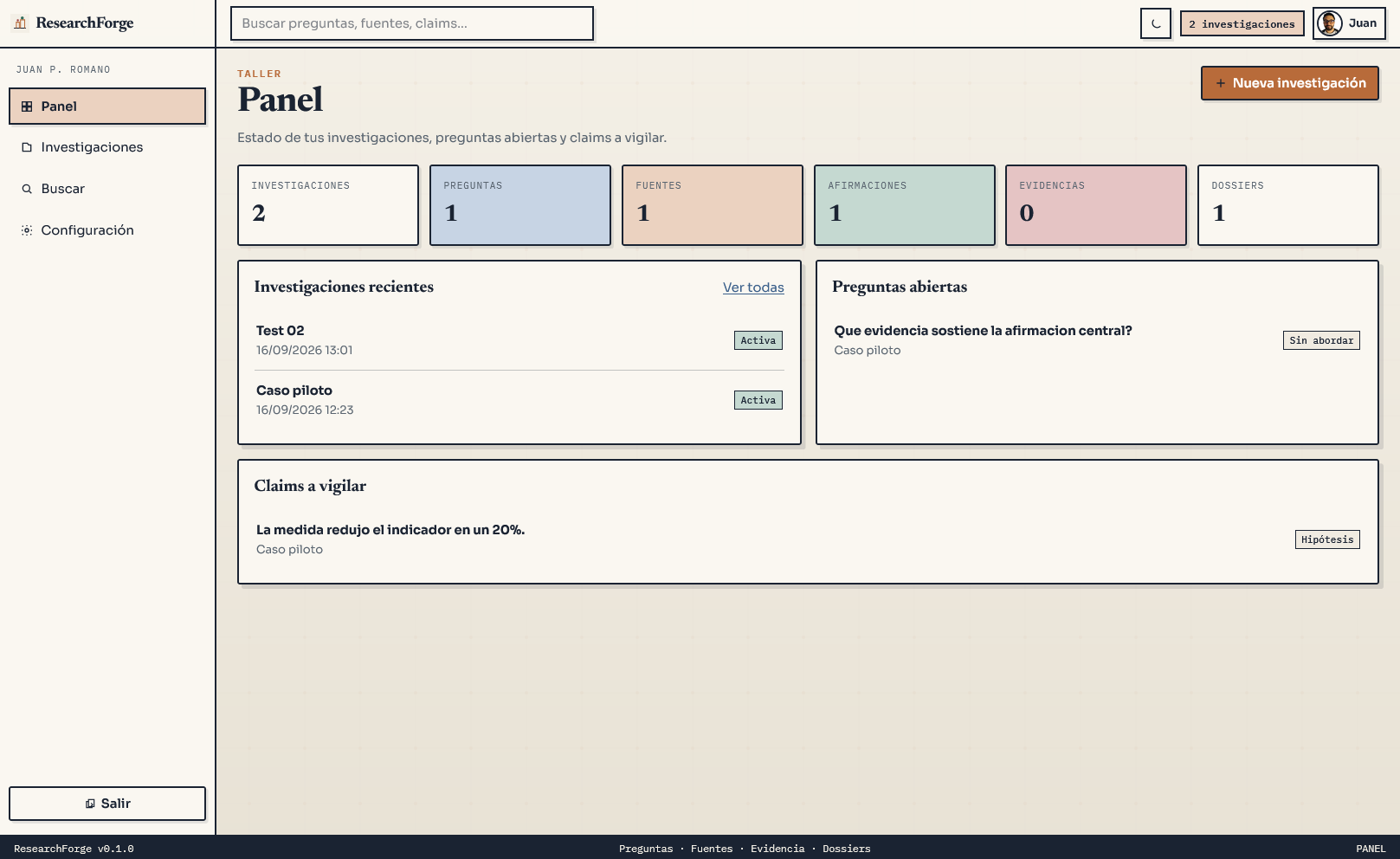Focus the search field at top
1400x859 pixels.
point(412,23)
